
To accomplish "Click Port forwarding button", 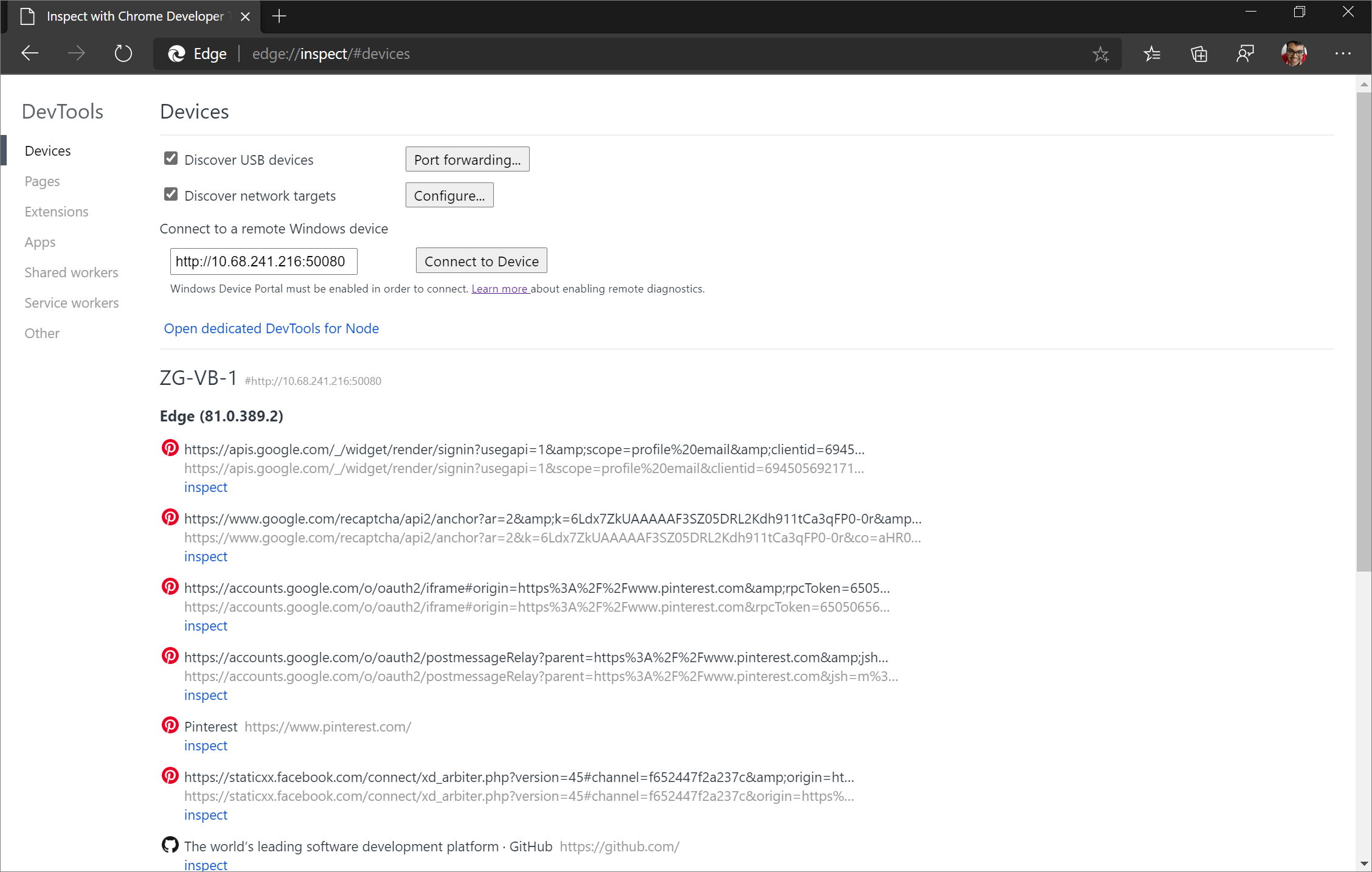I will [x=467, y=159].
